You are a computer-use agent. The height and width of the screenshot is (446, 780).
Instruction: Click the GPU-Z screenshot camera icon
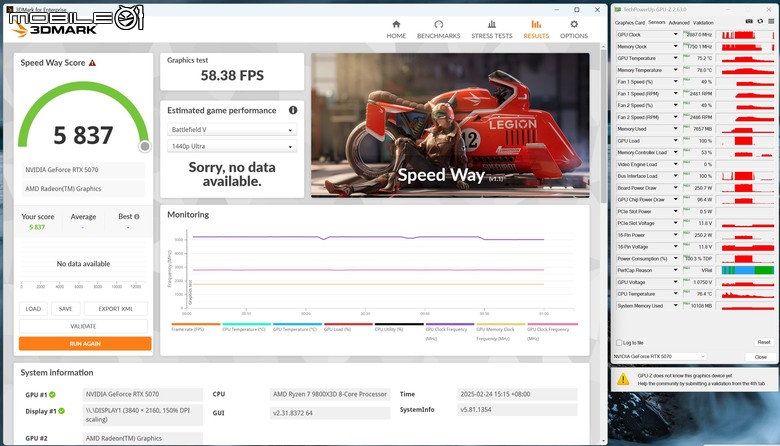coord(749,21)
